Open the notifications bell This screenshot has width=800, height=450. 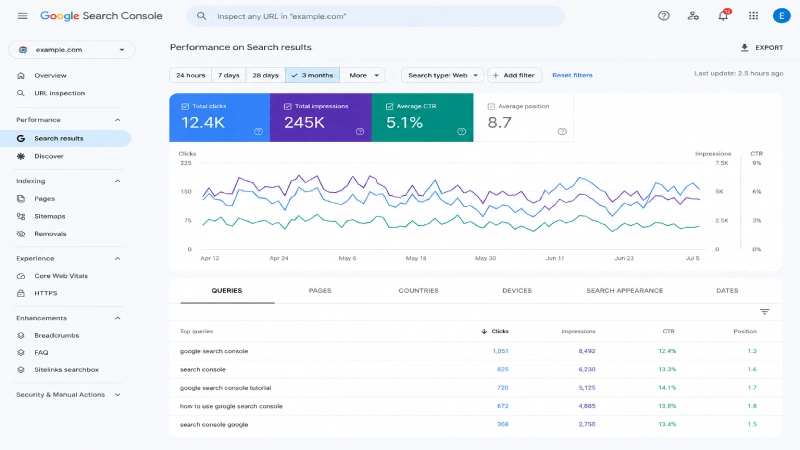coord(723,15)
